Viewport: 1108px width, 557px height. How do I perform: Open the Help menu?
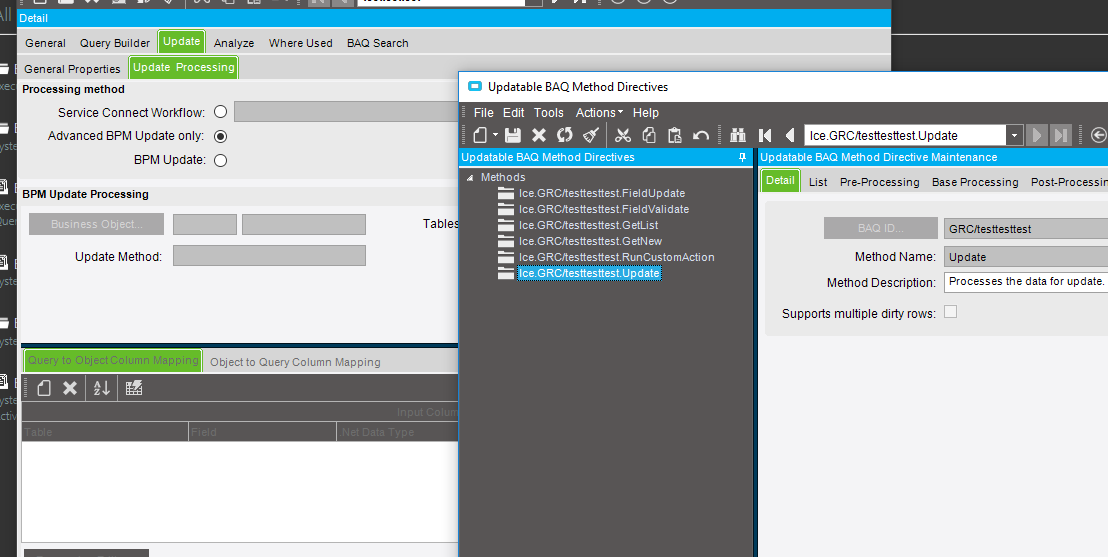point(645,112)
